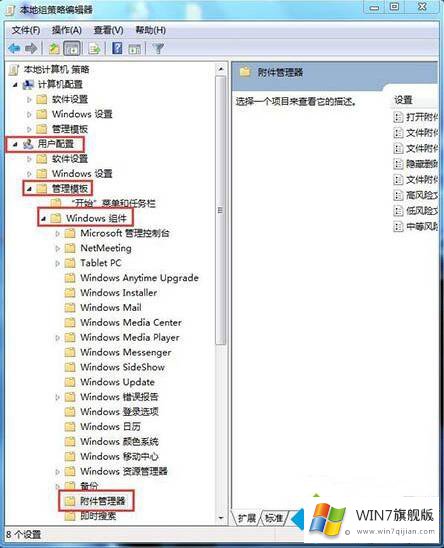Open the 文件(F) menu

coord(26,30)
